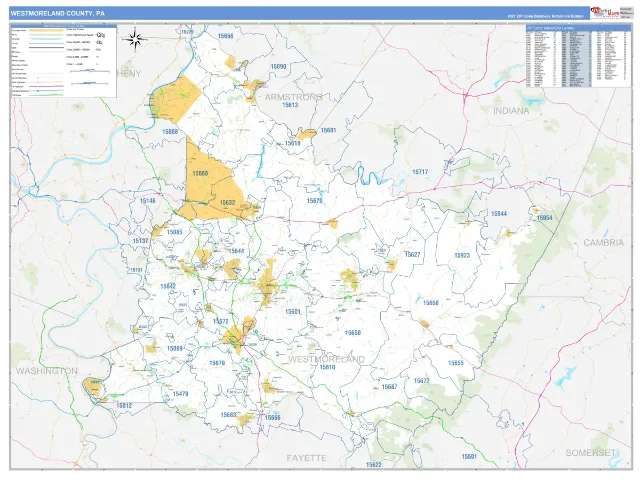Select ZIP code 15683 label
640x480 pixels.
coord(228,415)
